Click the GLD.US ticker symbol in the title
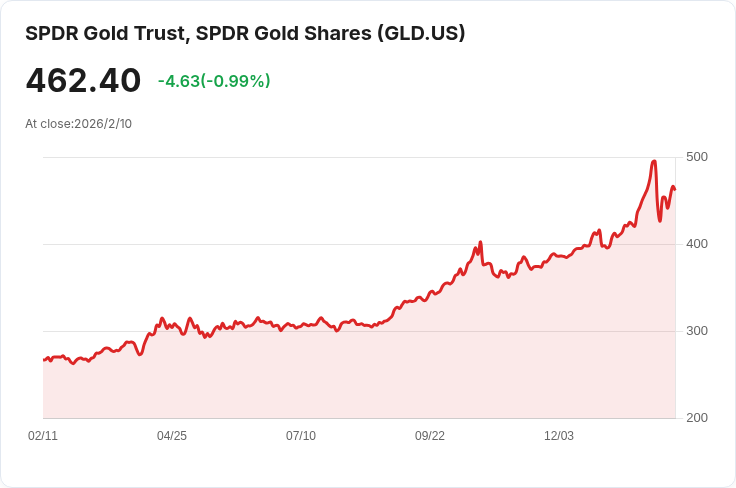736x488 pixels. click(420, 33)
